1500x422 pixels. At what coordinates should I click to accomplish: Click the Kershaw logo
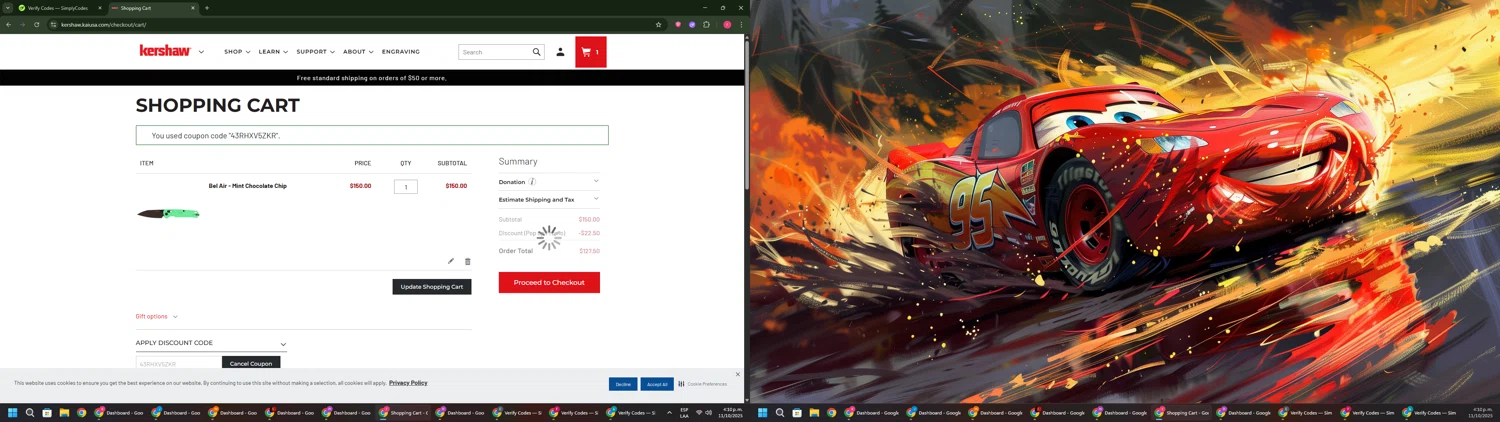[x=165, y=51]
